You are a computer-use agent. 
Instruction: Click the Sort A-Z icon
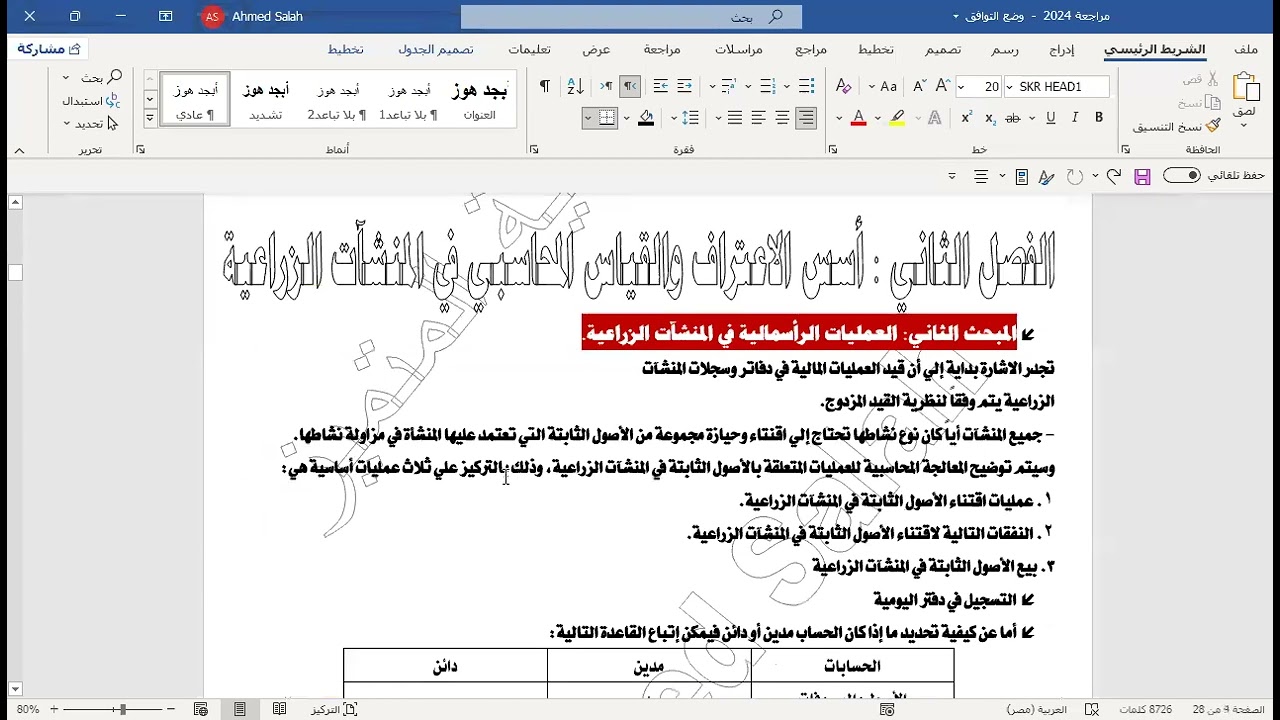(575, 87)
